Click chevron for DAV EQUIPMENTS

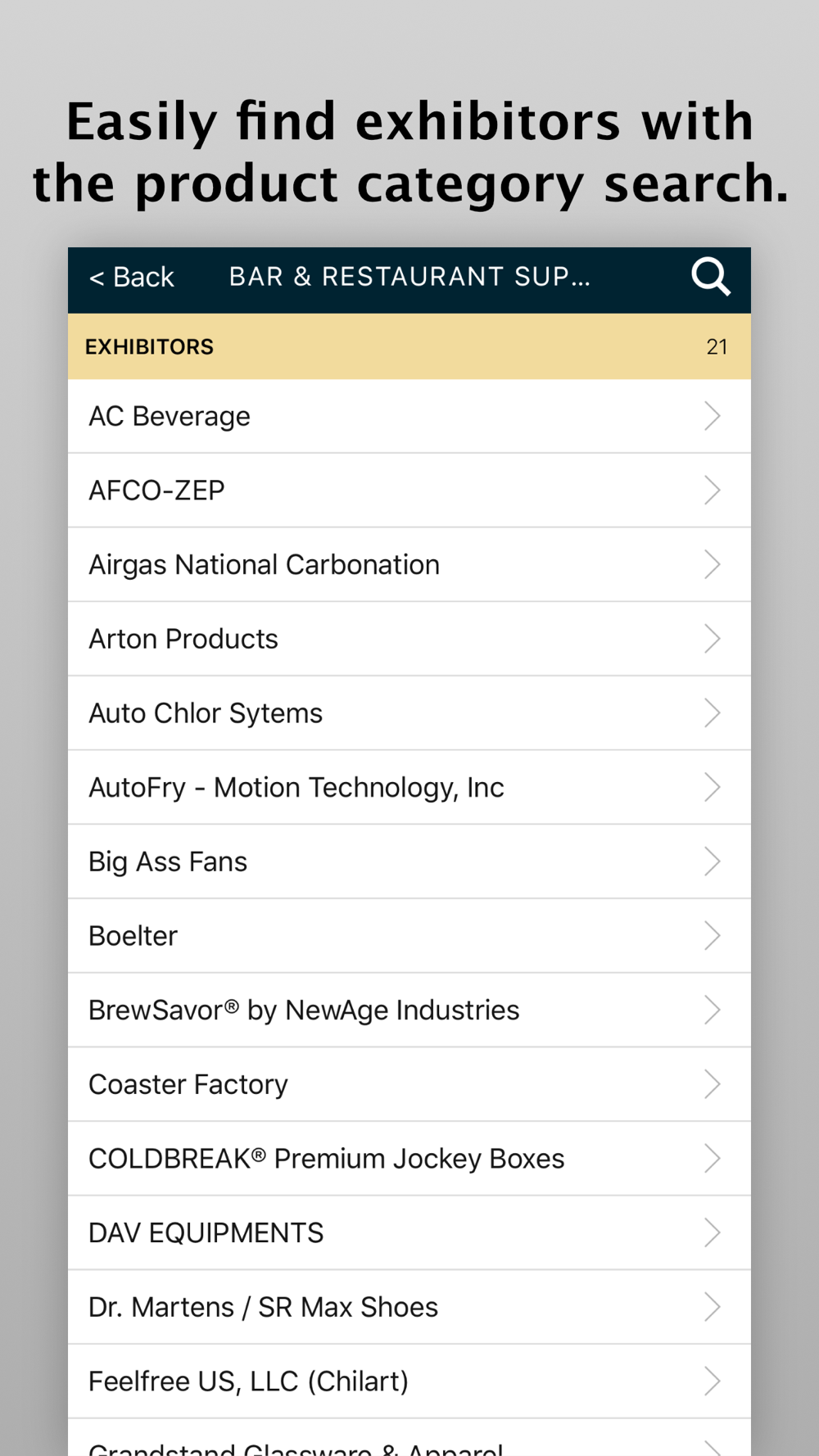[x=712, y=1233]
